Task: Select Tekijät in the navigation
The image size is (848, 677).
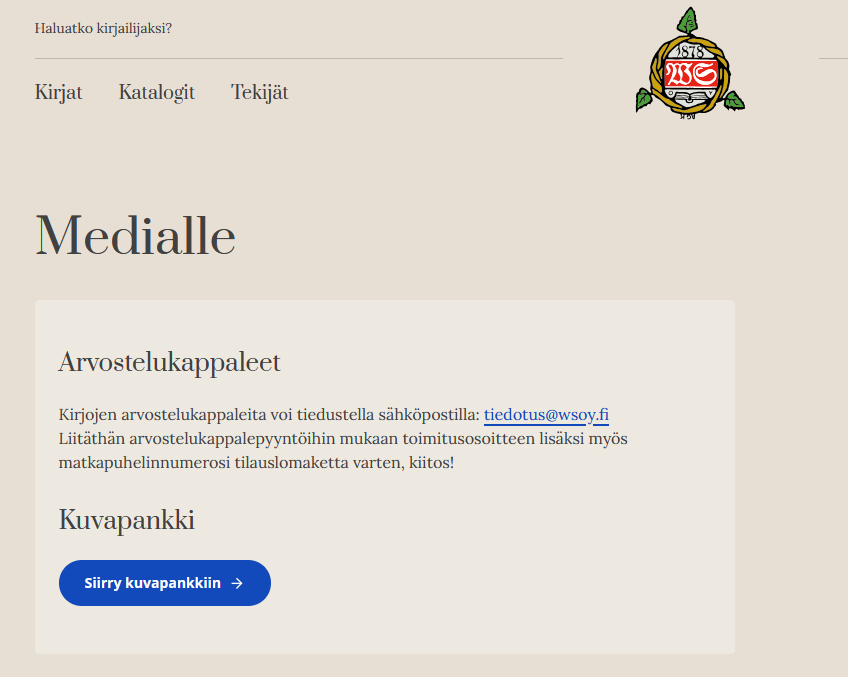Action: (259, 92)
